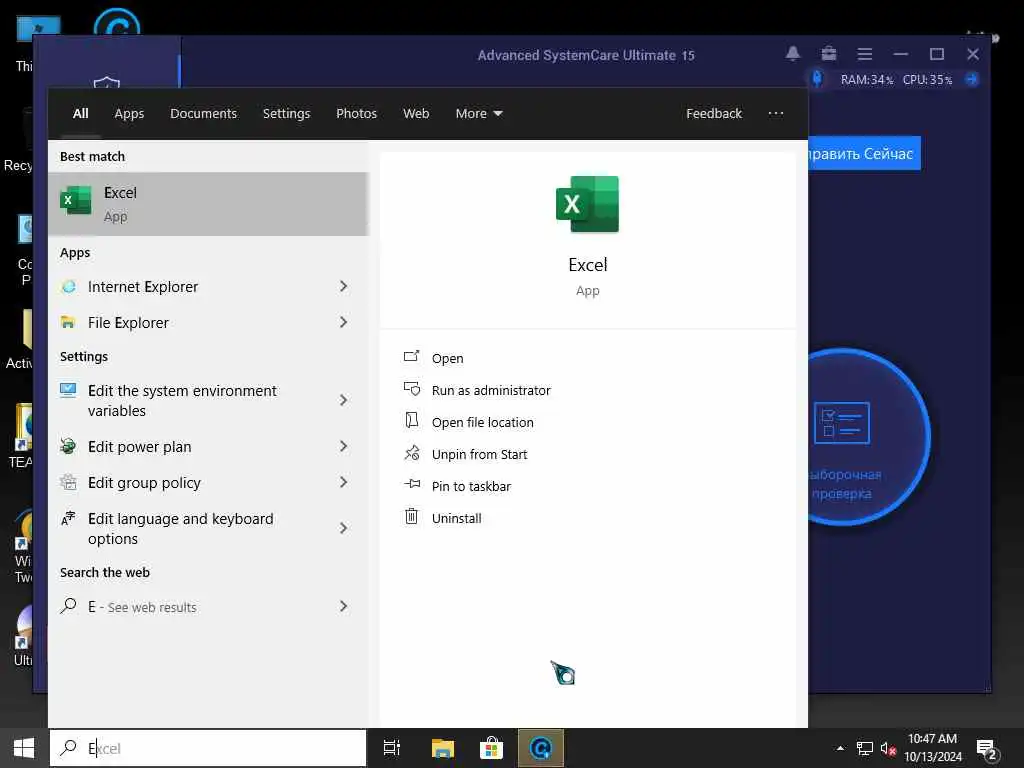Viewport: 1024px width, 768px height.
Task: Switch to the Settings search tab
Action: (286, 114)
